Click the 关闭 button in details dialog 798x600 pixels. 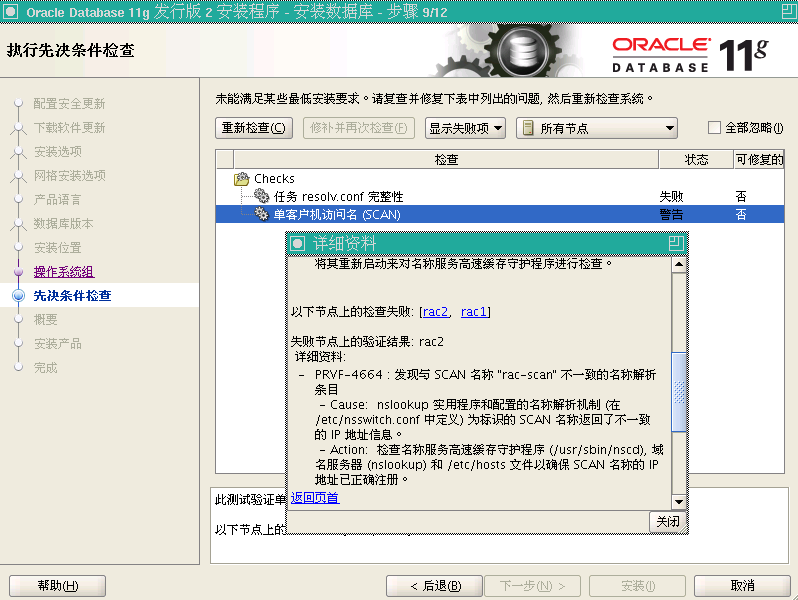(667, 522)
